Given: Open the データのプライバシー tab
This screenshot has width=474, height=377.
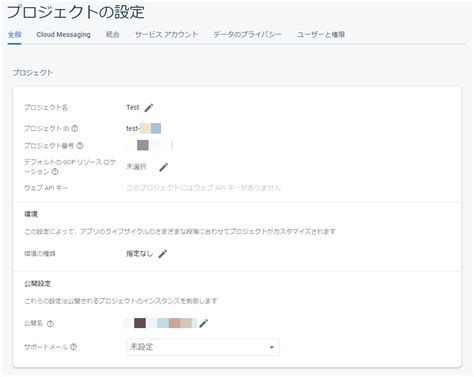Looking at the screenshot, I should point(248,35).
